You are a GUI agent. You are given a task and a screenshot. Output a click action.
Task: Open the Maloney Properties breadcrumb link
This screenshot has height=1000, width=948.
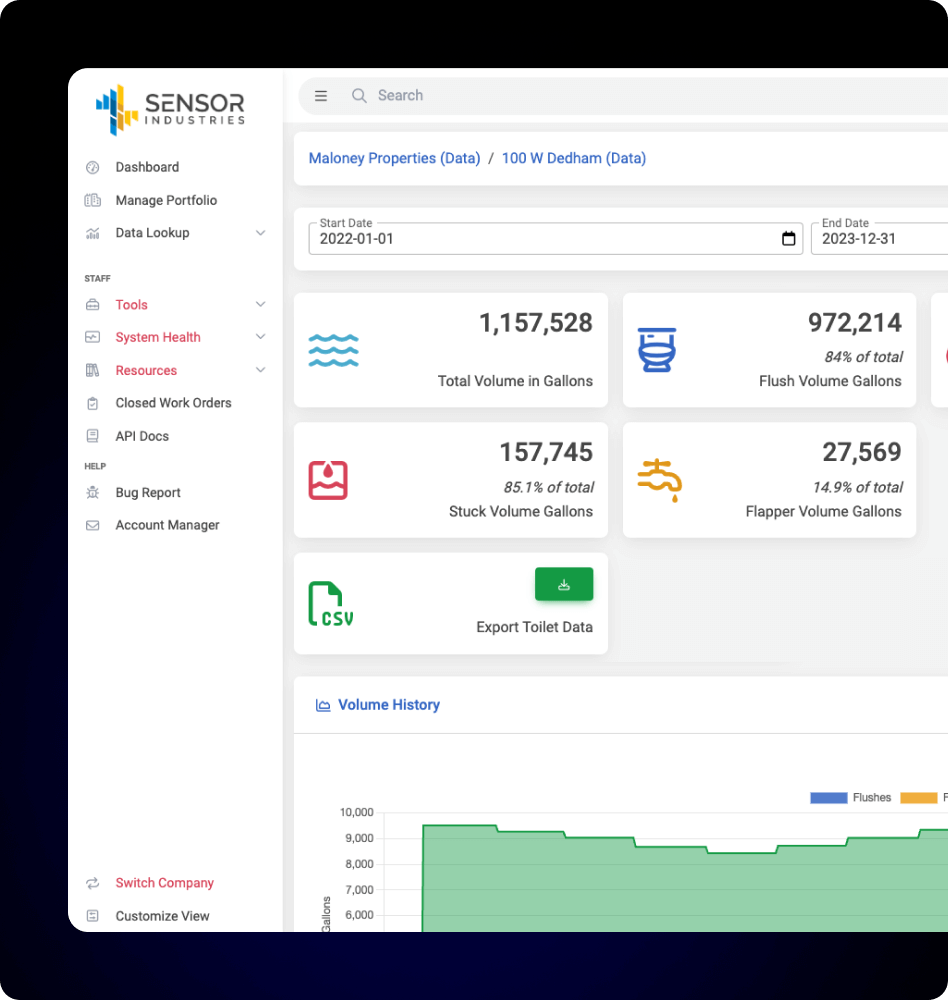[394, 158]
